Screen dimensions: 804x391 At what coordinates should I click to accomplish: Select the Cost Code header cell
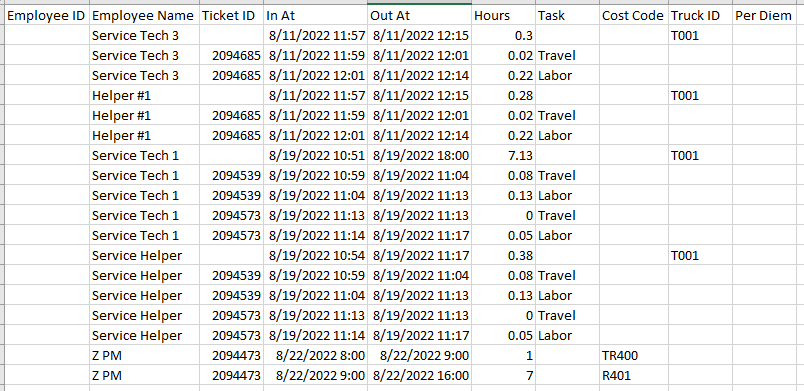click(x=633, y=16)
